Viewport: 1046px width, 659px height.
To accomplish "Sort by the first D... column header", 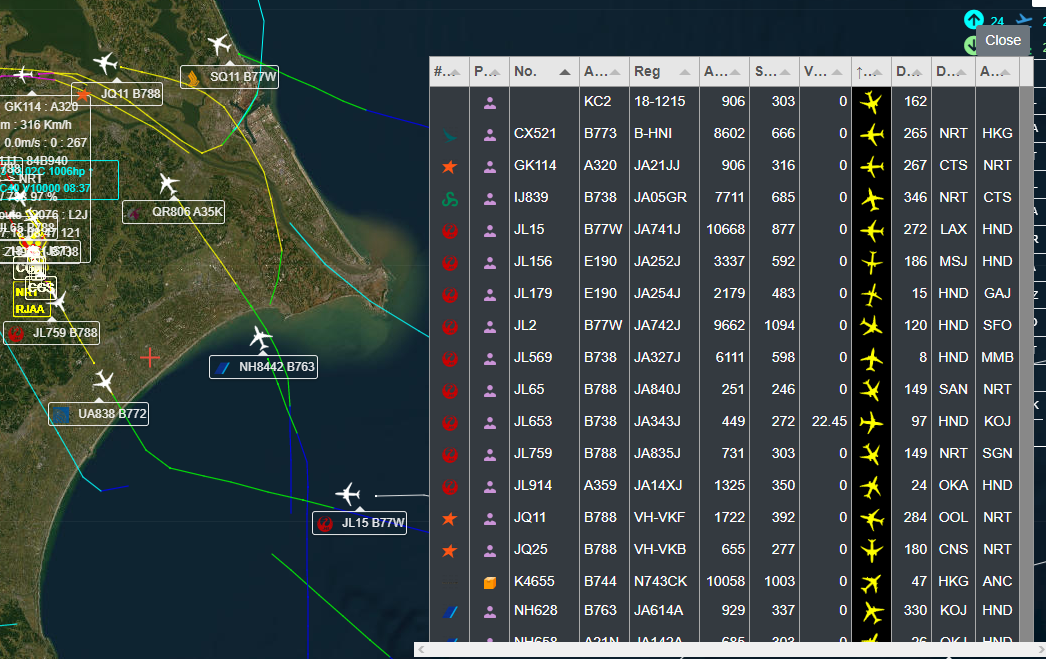I will click(x=911, y=71).
